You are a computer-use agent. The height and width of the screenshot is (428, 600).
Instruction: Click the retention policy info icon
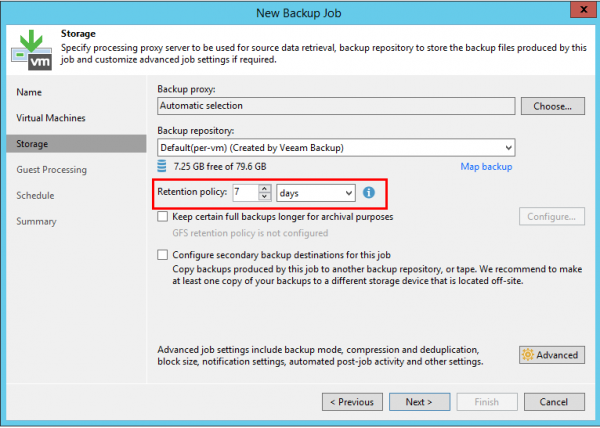point(368,192)
